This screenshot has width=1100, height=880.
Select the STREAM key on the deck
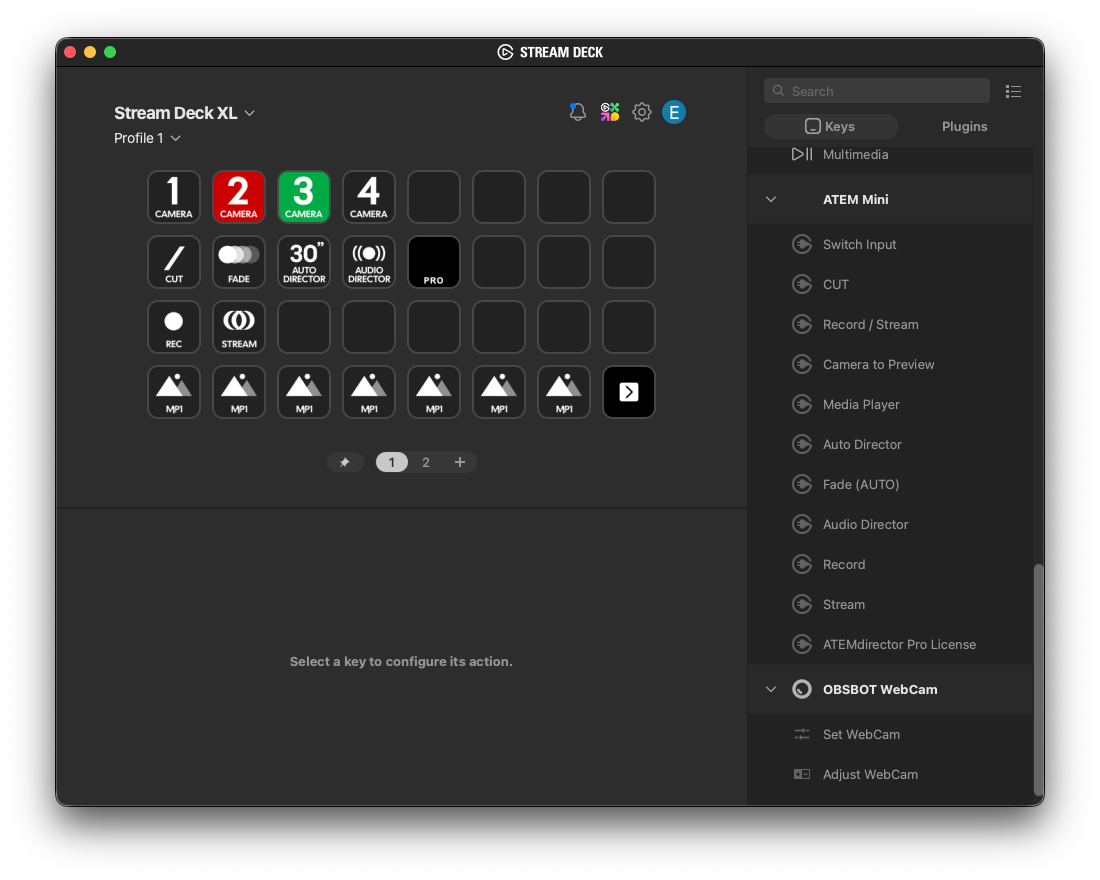point(239,327)
